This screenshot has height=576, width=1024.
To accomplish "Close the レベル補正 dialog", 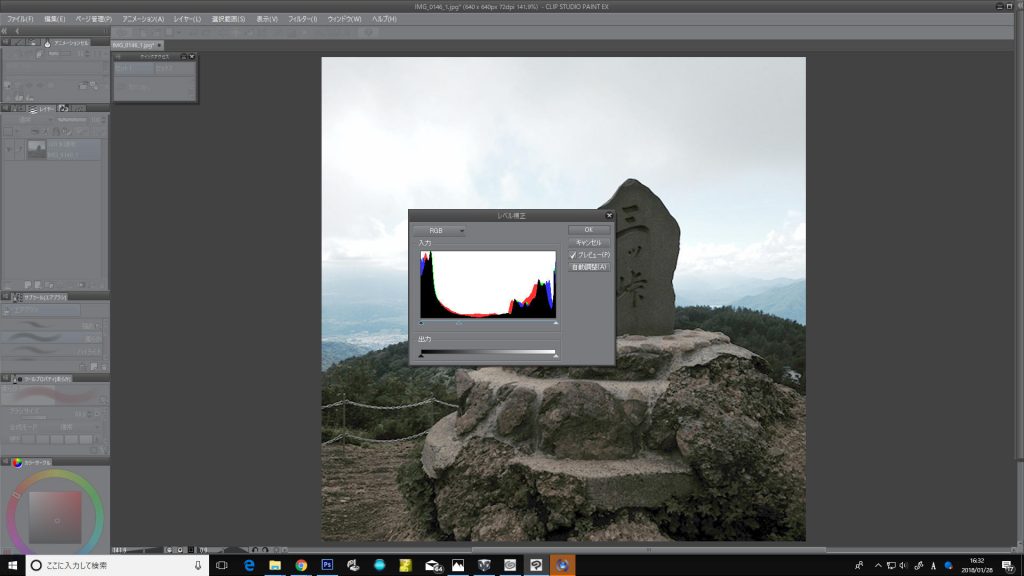I will click(609, 216).
